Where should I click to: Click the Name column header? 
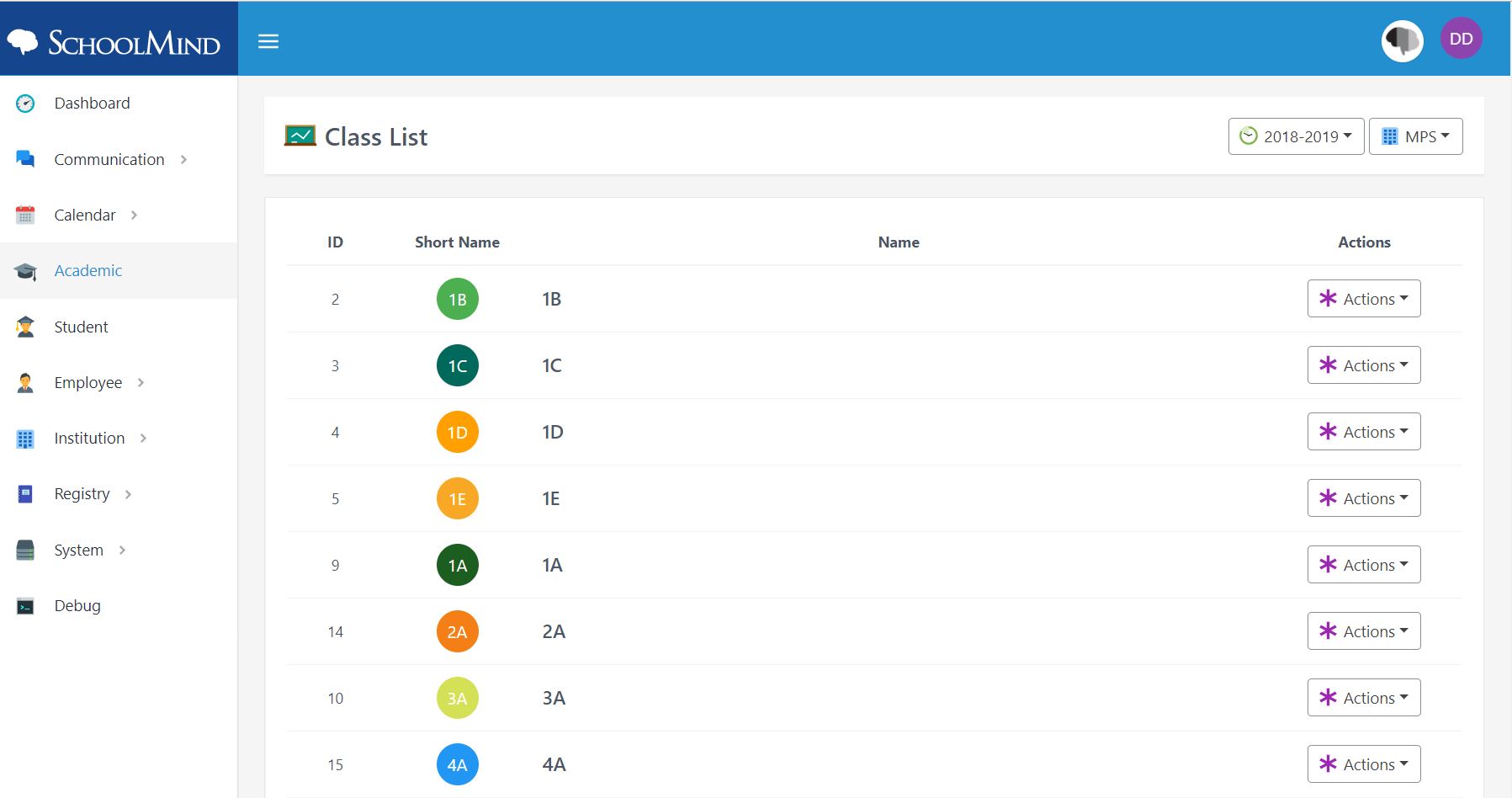pyautogui.click(x=899, y=242)
